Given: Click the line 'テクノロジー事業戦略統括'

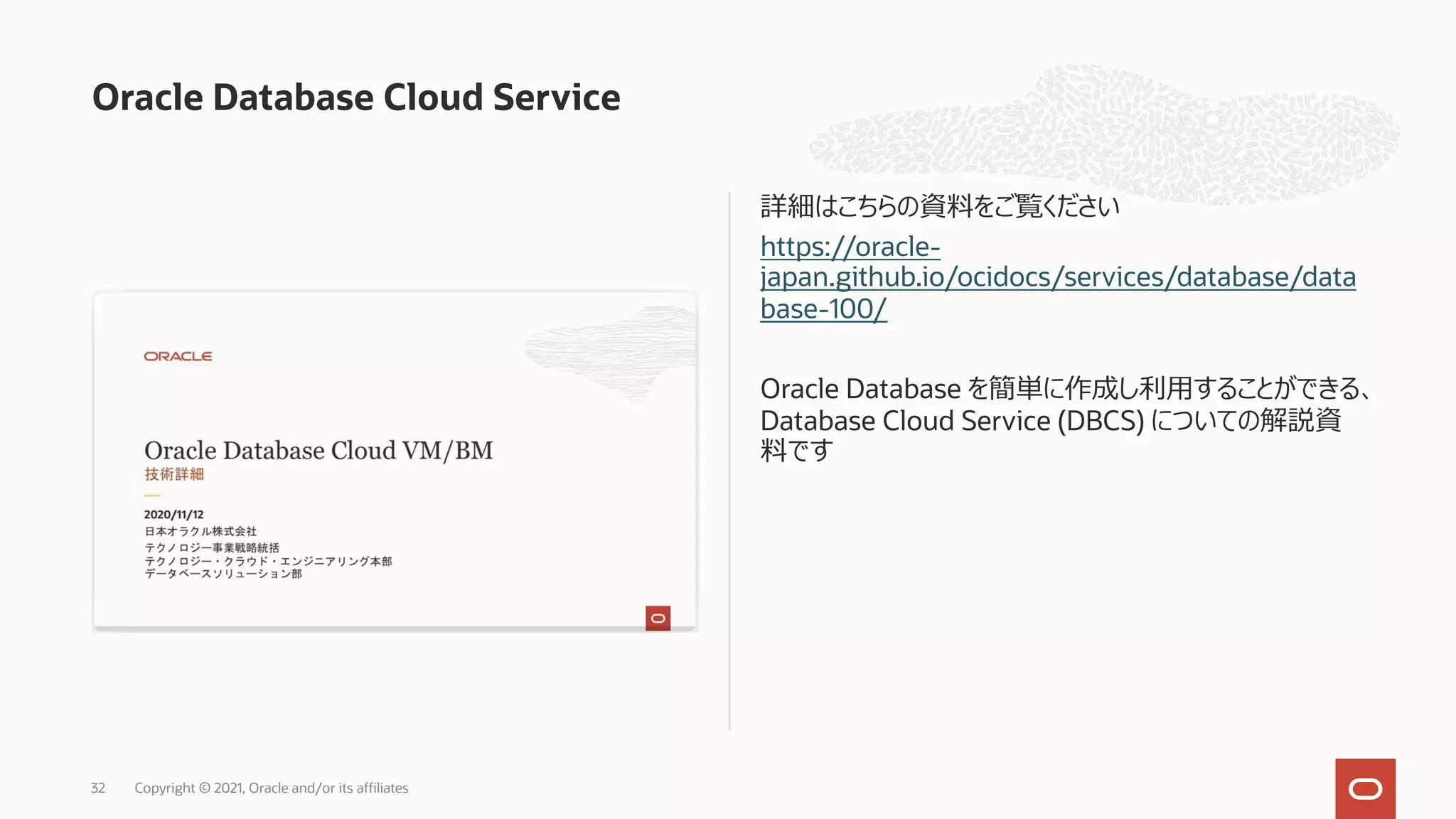Looking at the screenshot, I should click(212, 547).
